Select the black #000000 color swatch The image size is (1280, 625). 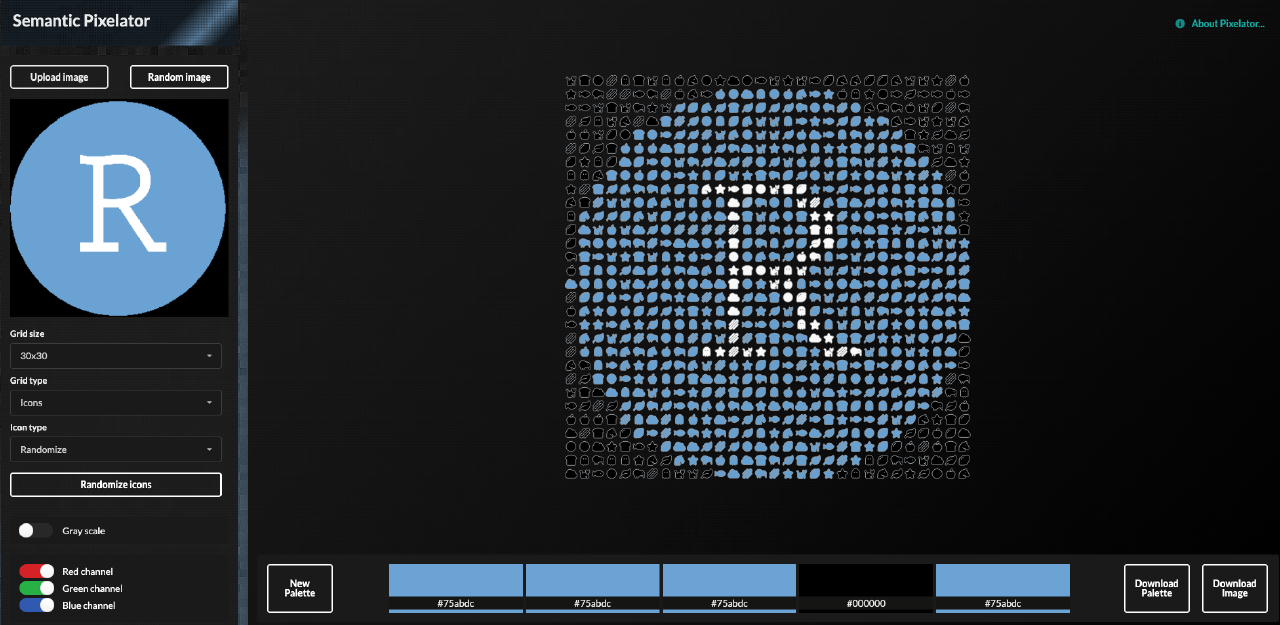865,580
